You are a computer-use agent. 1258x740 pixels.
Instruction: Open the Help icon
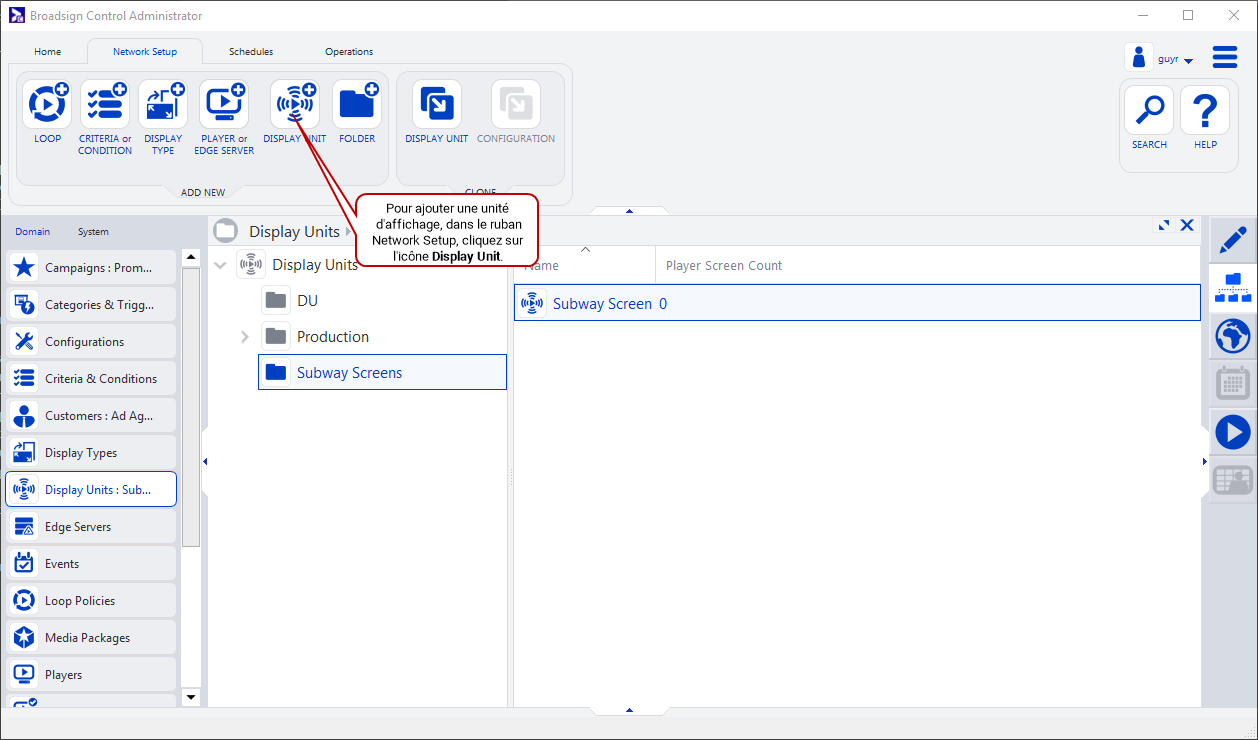click(x=1205, y=110)
